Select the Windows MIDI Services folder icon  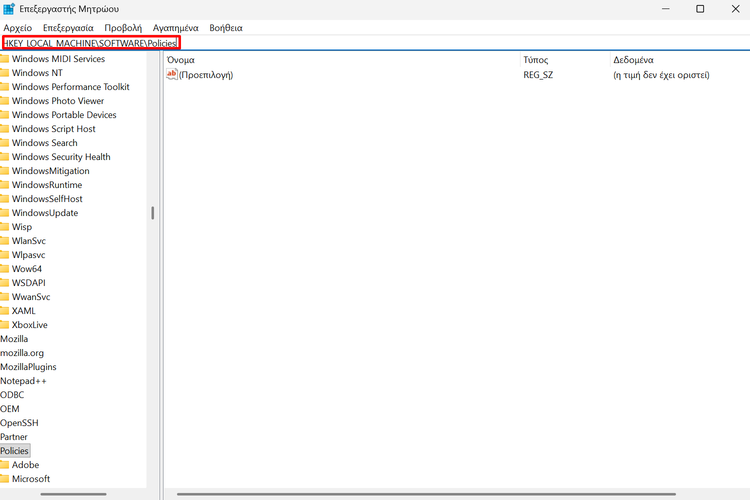click(4, 59)
